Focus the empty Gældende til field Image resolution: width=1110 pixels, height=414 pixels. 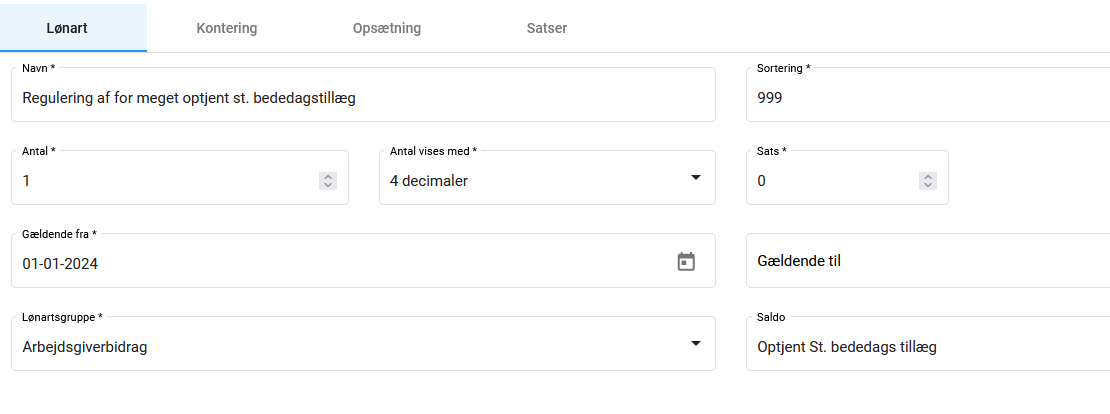click(x=925, y=261)
